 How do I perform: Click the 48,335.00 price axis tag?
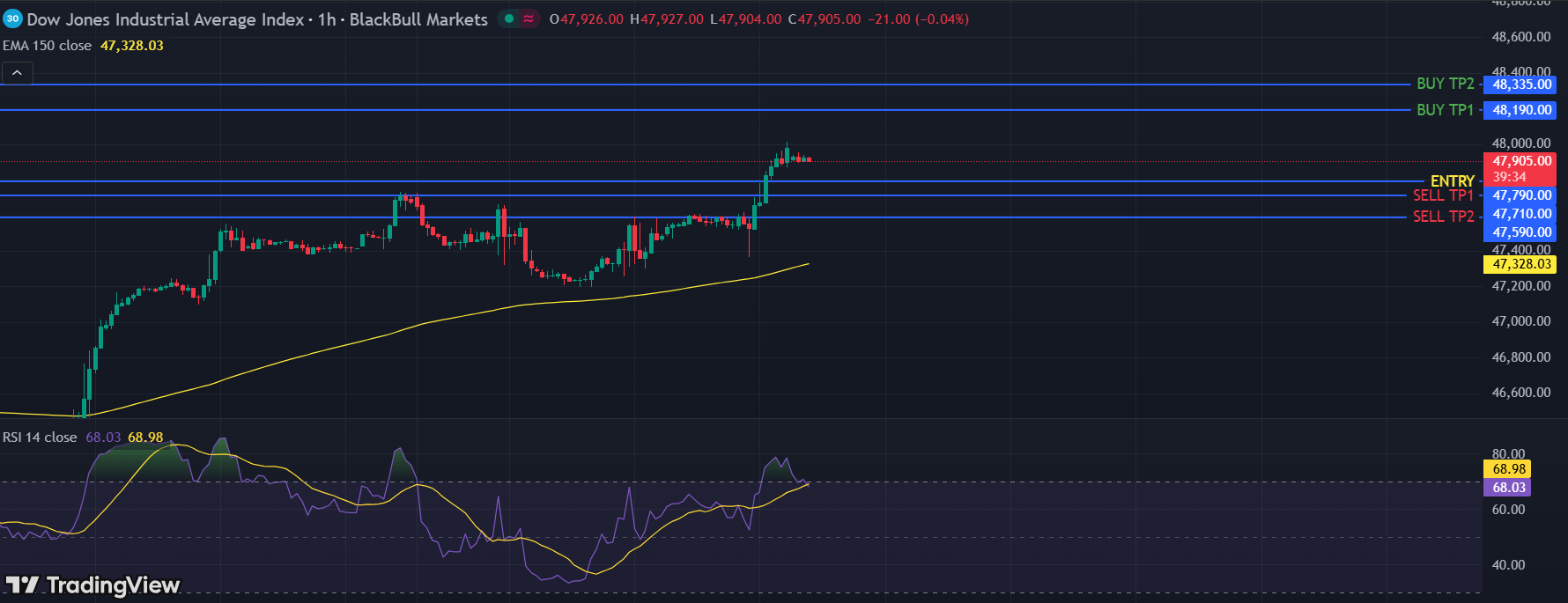tap(1521, 85)
